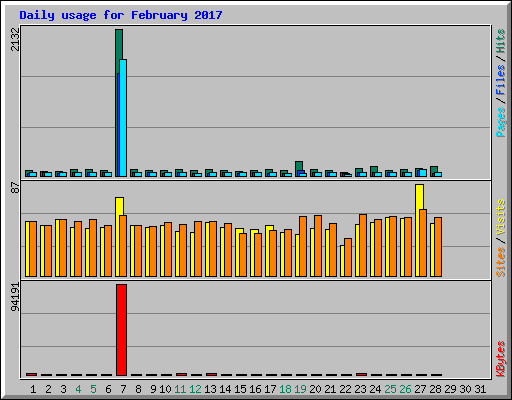Click the small red KBytes bar for day 23
Viewport: 512px width, 400px height.
click(361, 374)
